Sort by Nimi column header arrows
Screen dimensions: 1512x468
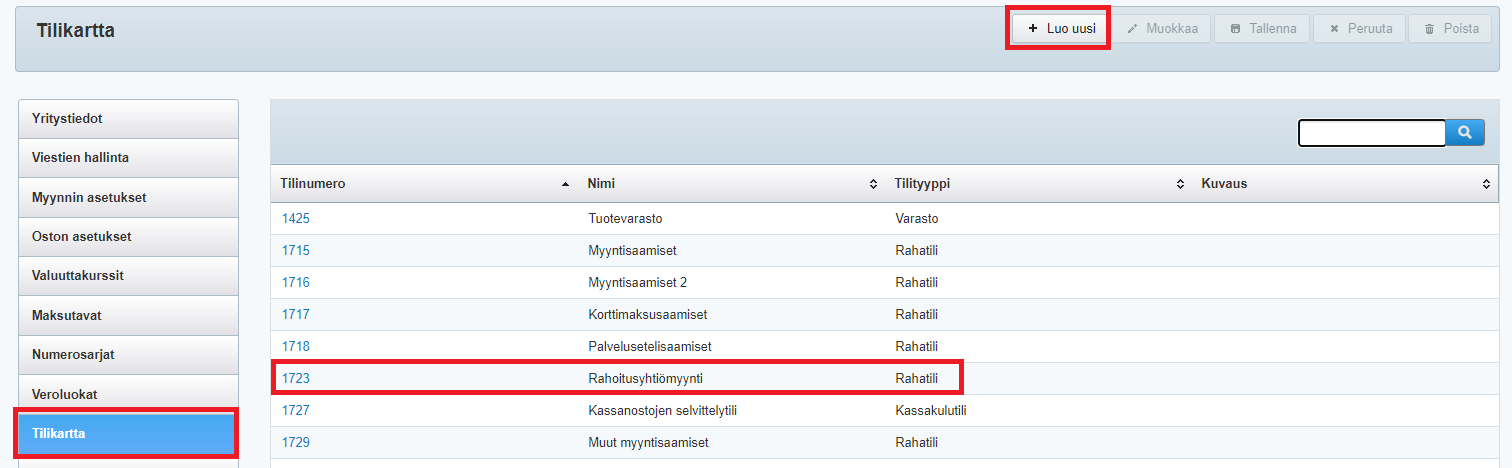coord(873,185)
